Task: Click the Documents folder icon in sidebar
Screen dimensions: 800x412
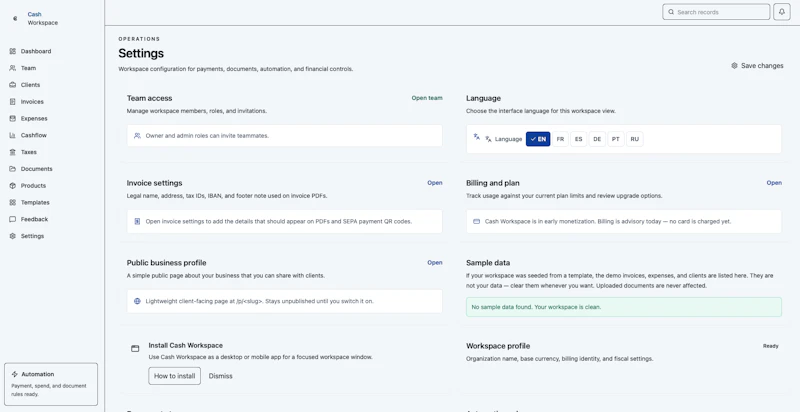Action: pyautogui.click(x=13, y=169)
